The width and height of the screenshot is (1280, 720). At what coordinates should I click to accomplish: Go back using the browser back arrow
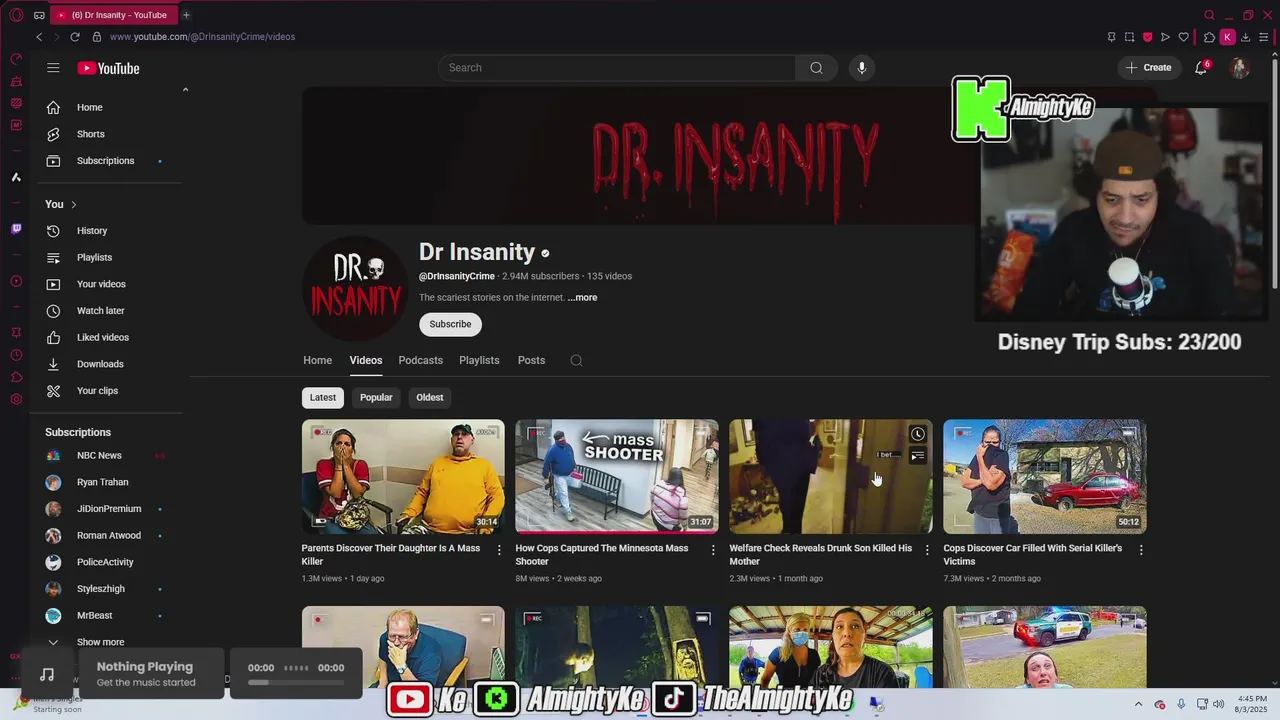point(39,37)
